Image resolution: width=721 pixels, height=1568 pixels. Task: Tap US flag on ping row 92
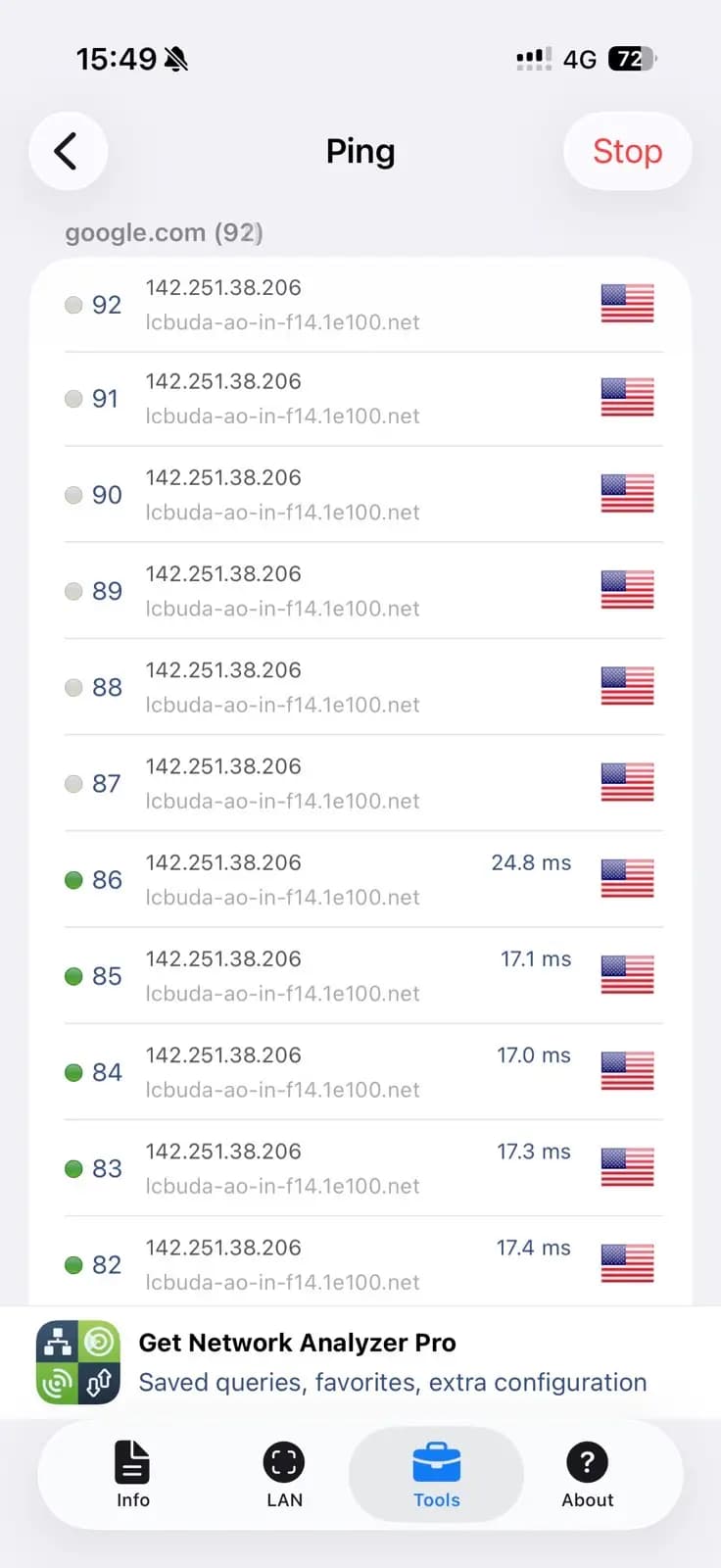tap(627, 304)
